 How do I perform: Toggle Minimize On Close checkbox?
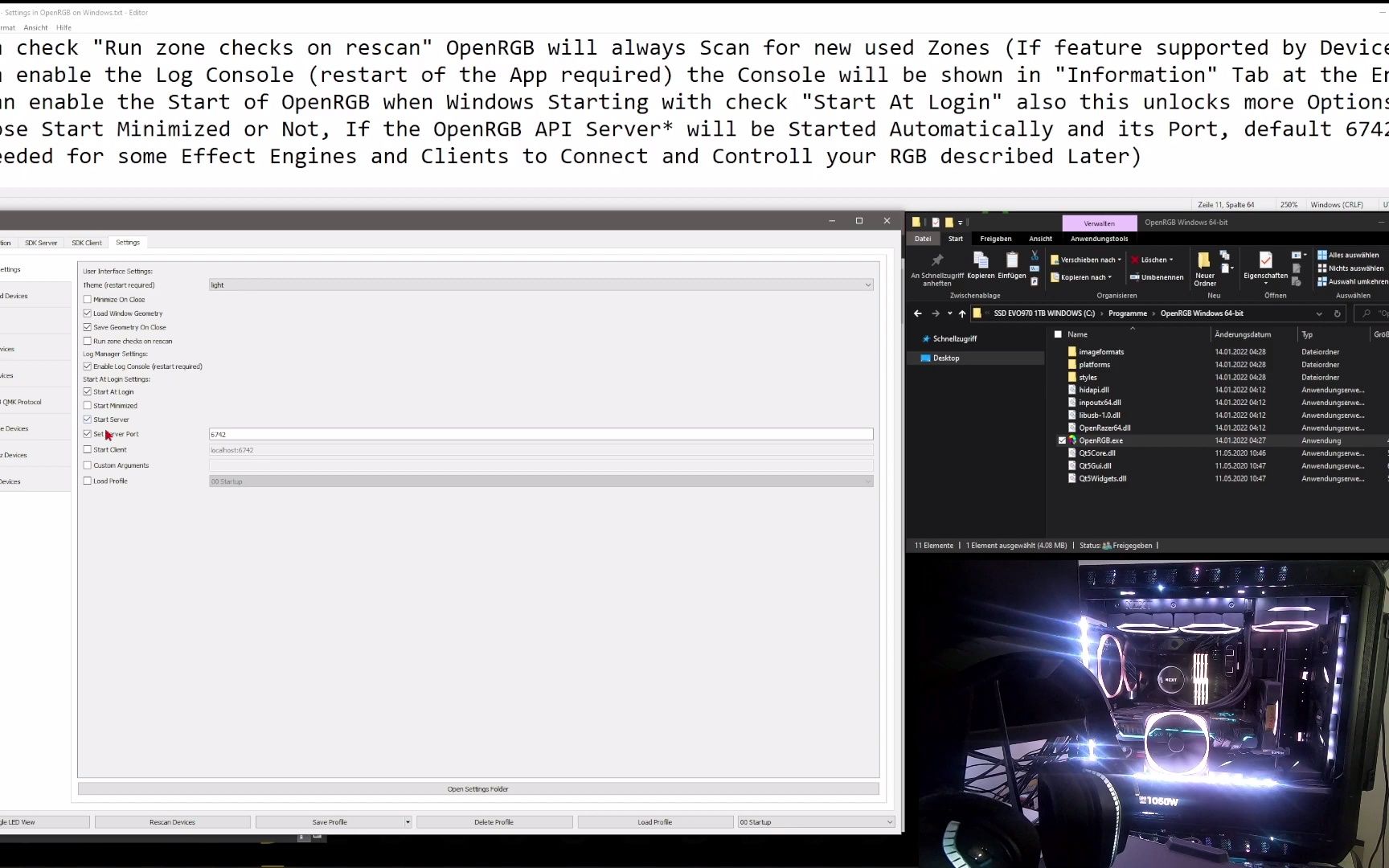click(88, 300)
